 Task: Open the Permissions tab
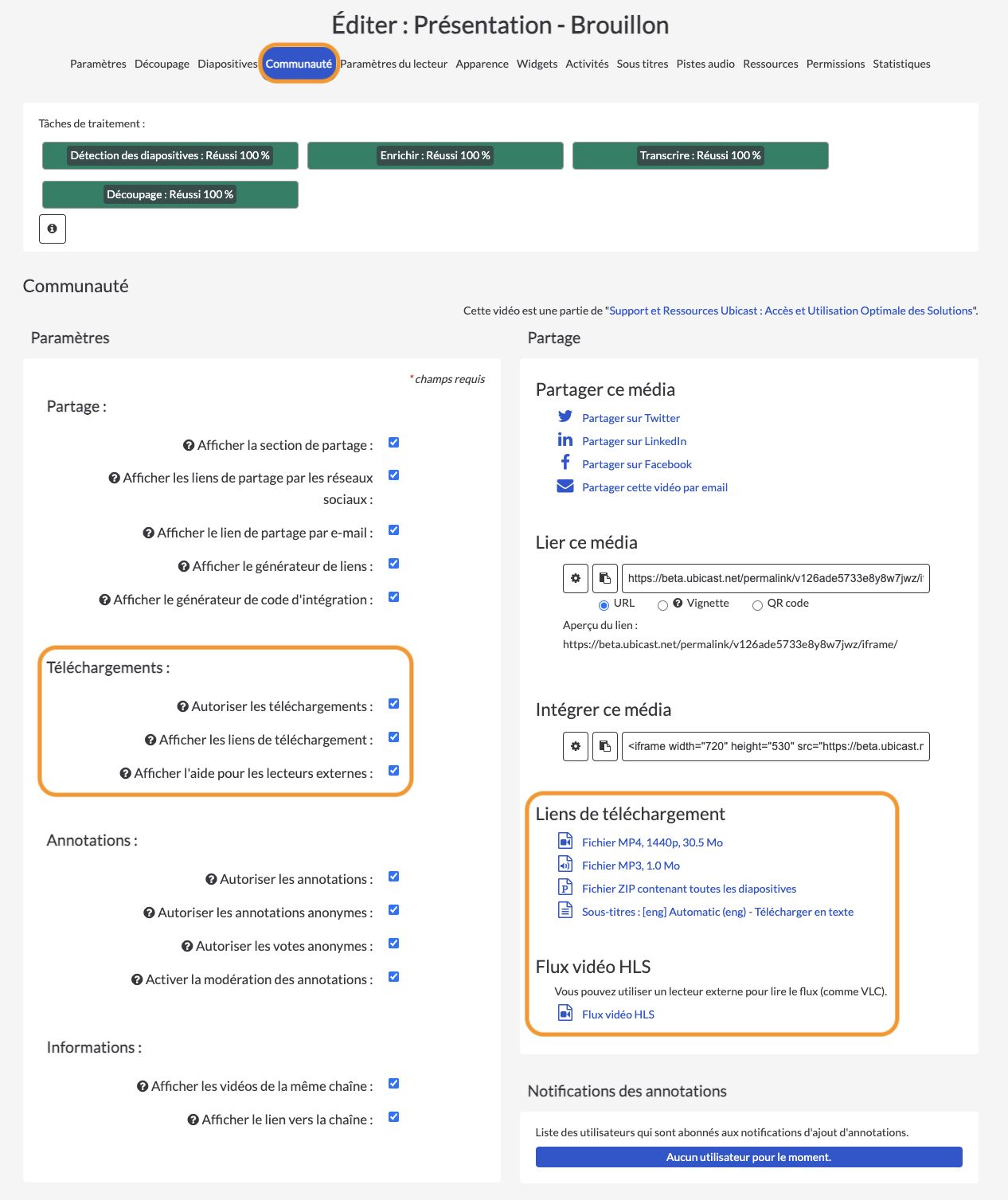(835, 64)
